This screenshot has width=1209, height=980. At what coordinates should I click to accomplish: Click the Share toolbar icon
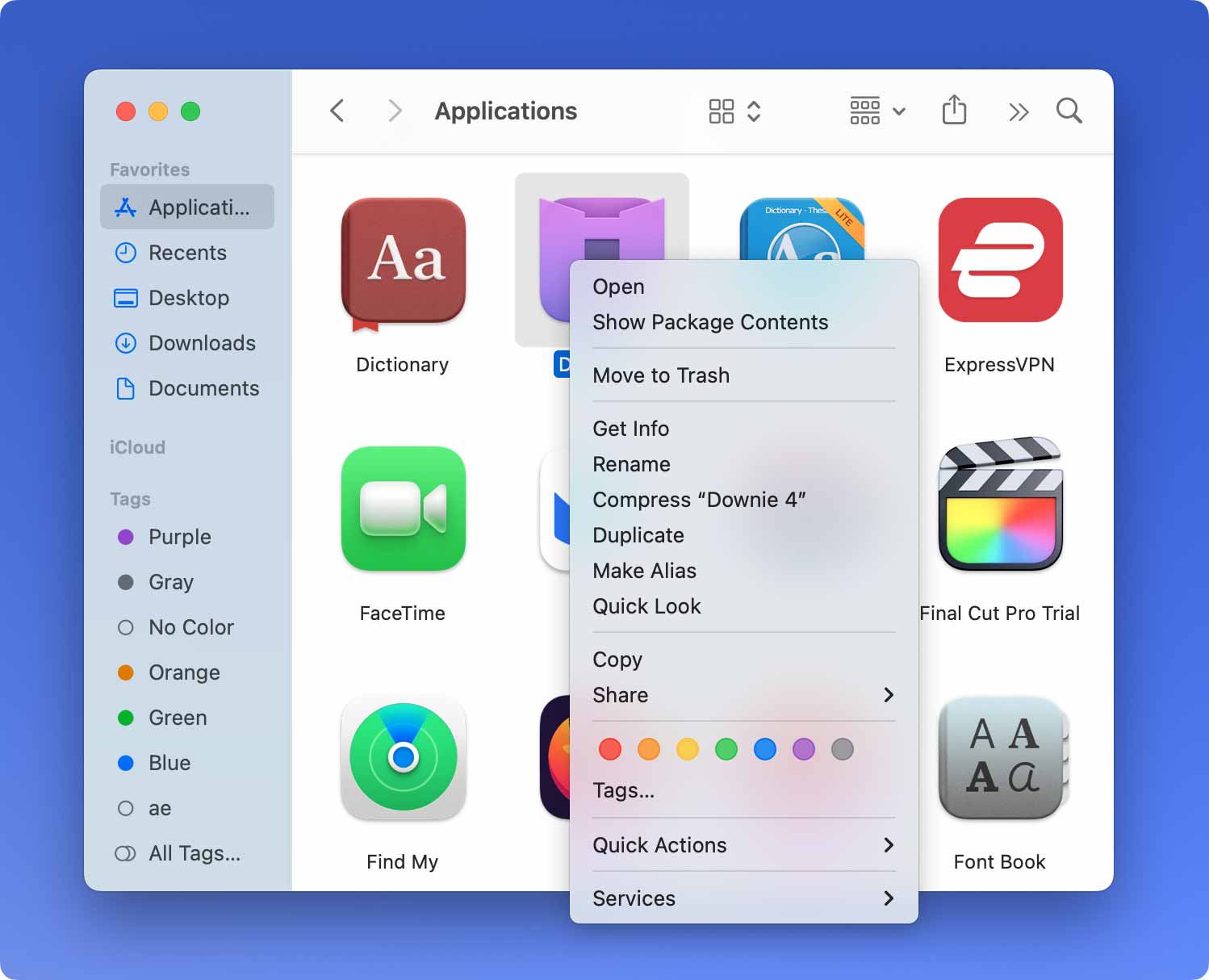coord(954,111)
